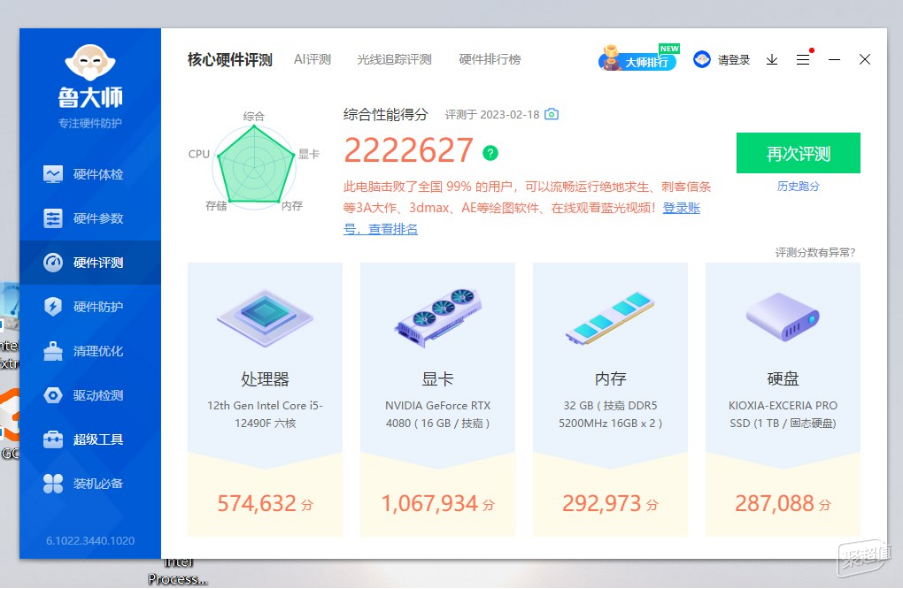
Task: Click the Intel Core i5-12490F description
Action: click(265, 414)
